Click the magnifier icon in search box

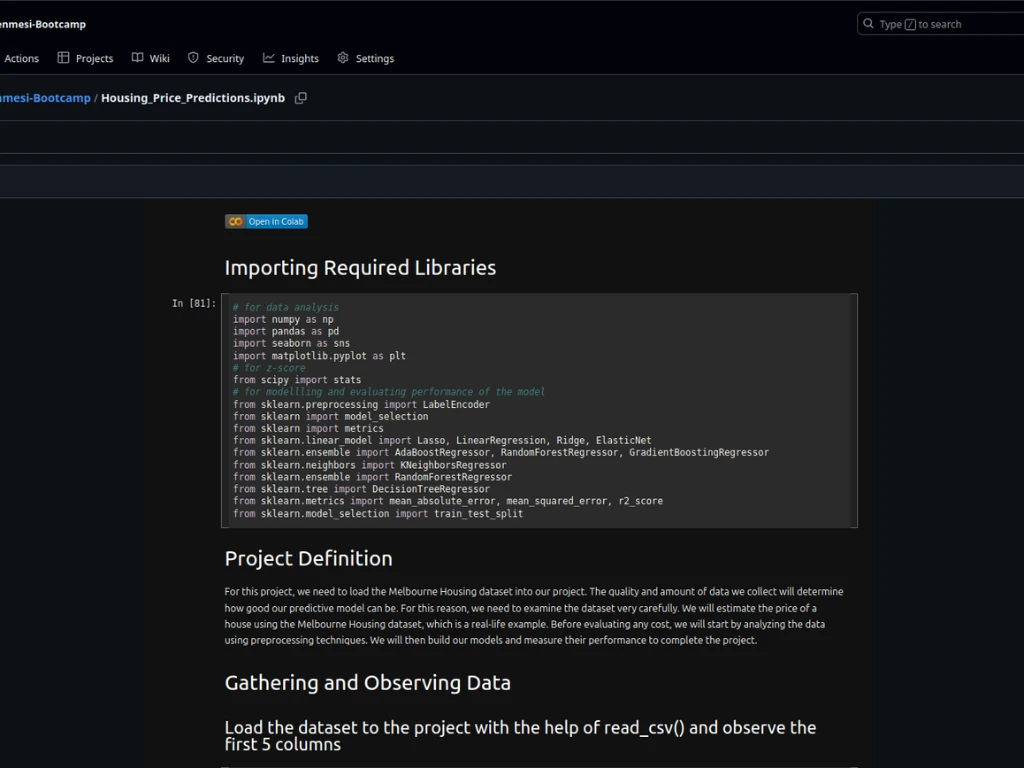tap(868, 24)
